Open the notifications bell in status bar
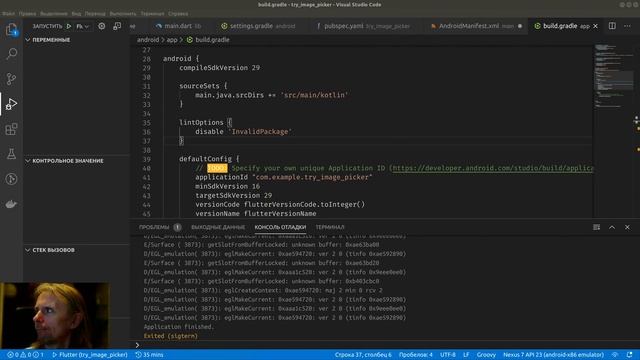This screenshot has height=360, width=640. click(x=630, y=355)
